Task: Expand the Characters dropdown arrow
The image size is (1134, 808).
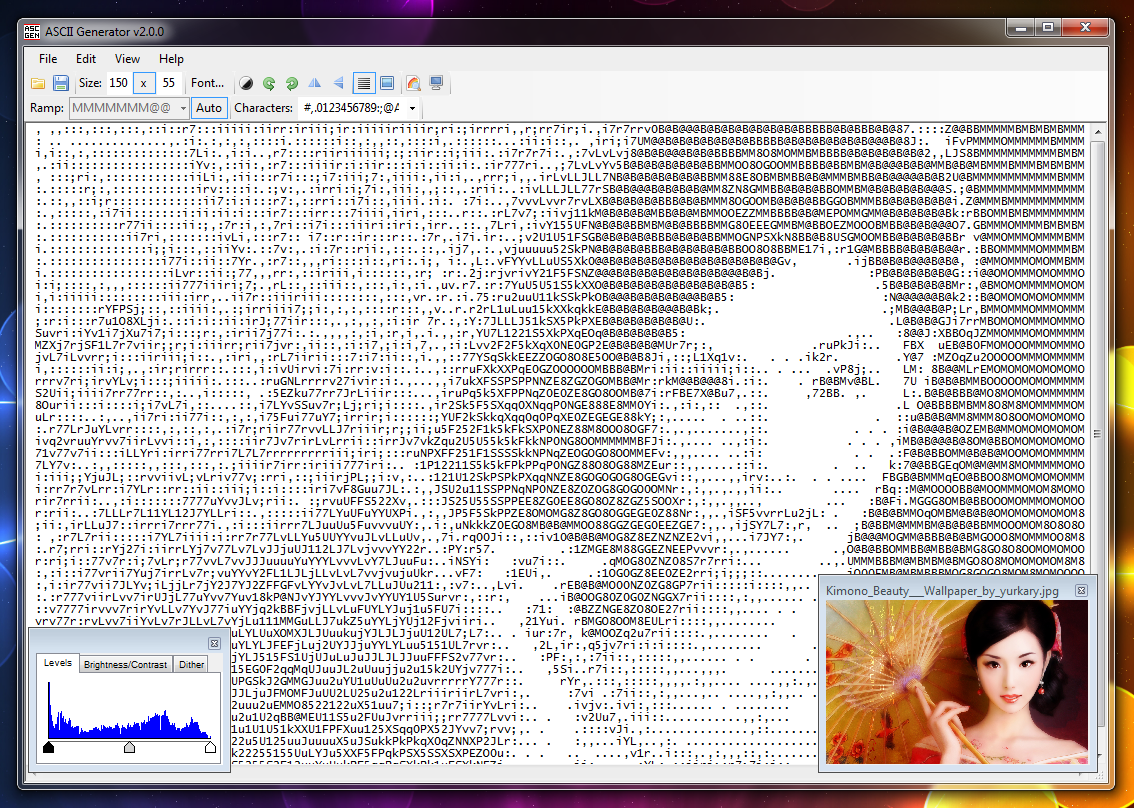Action: [x=412, y=108]
